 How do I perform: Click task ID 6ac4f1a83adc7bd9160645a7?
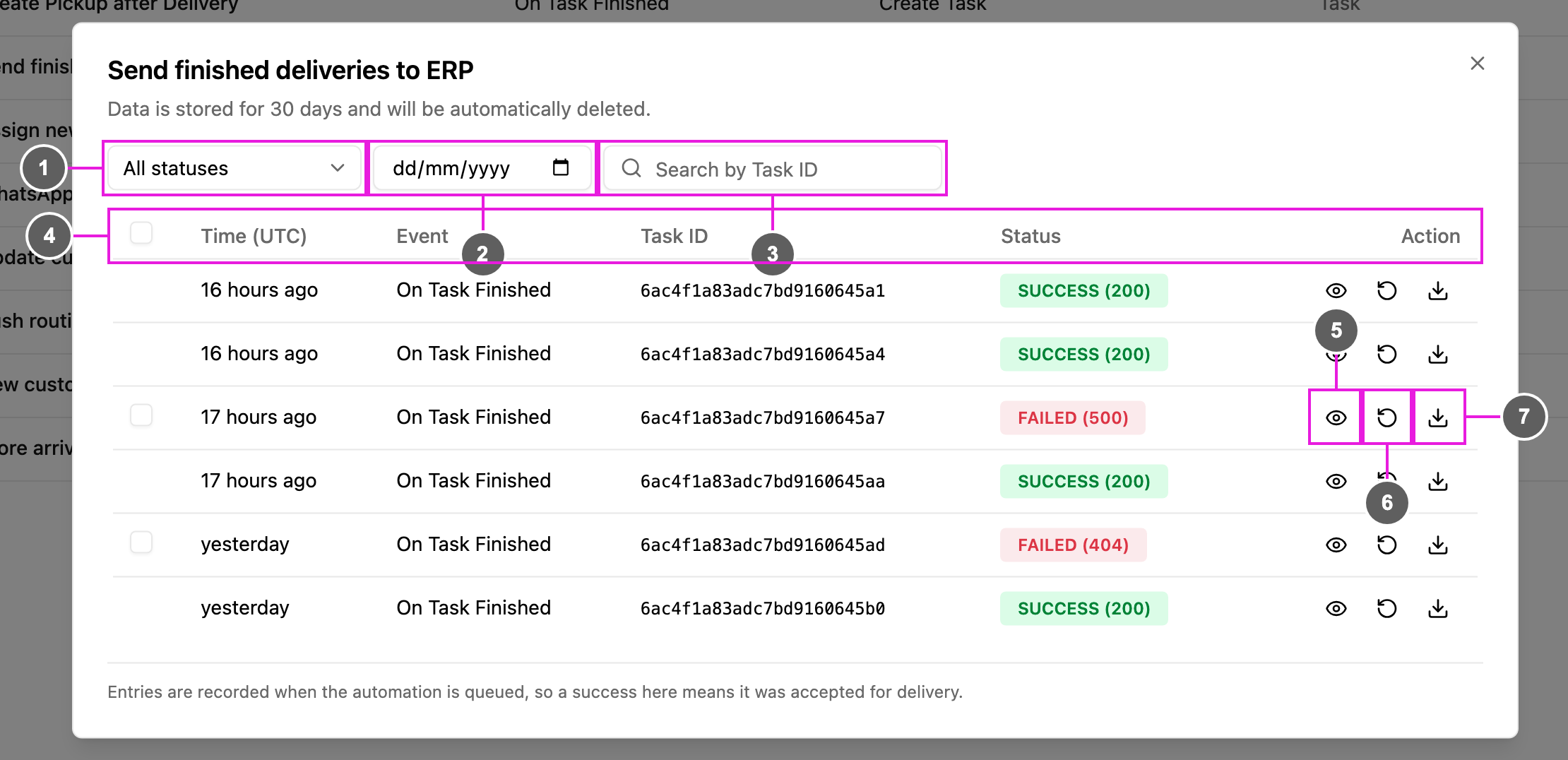763,418
